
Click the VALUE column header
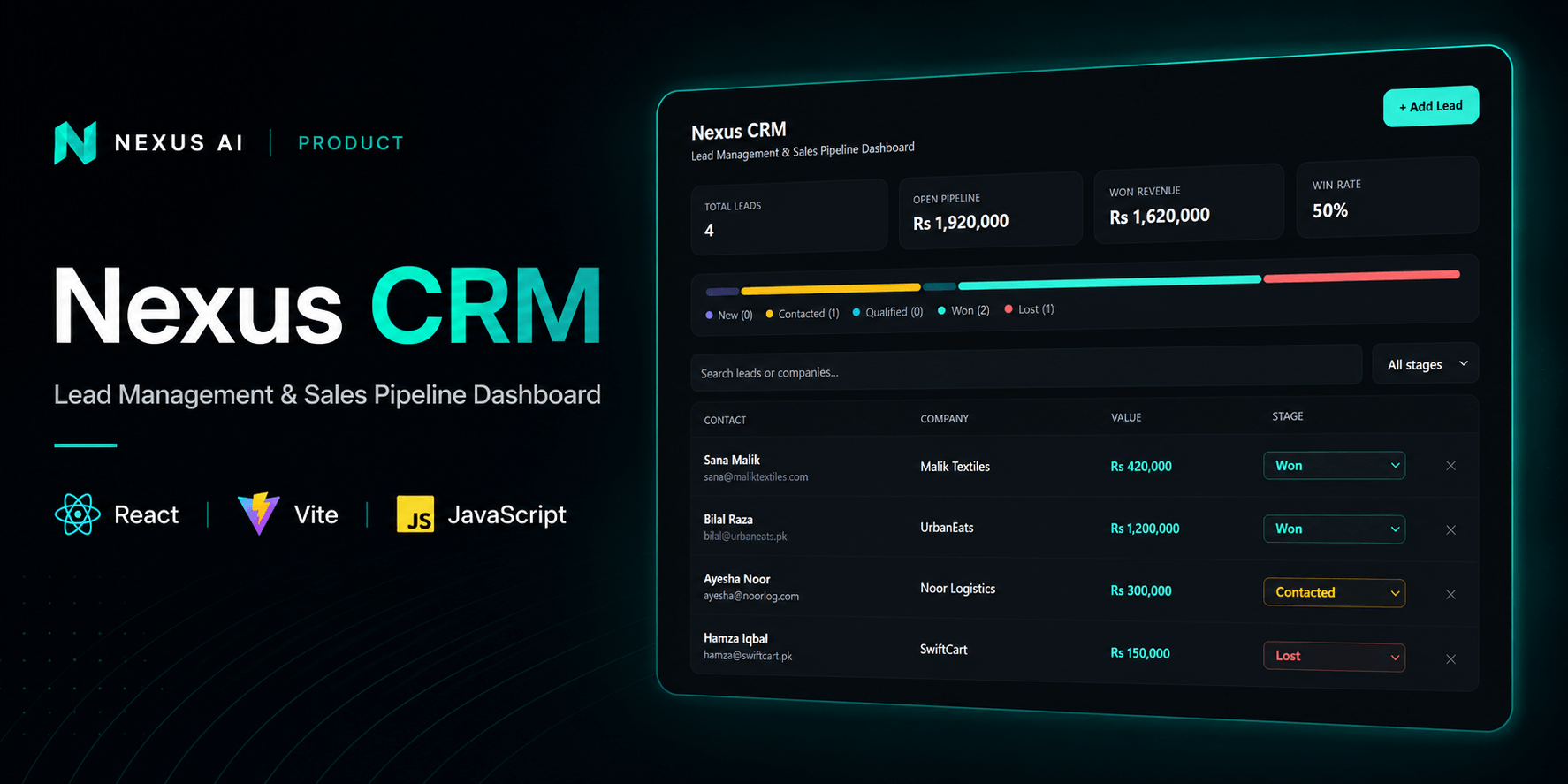pyautogui.click(x=1126, y=417)
